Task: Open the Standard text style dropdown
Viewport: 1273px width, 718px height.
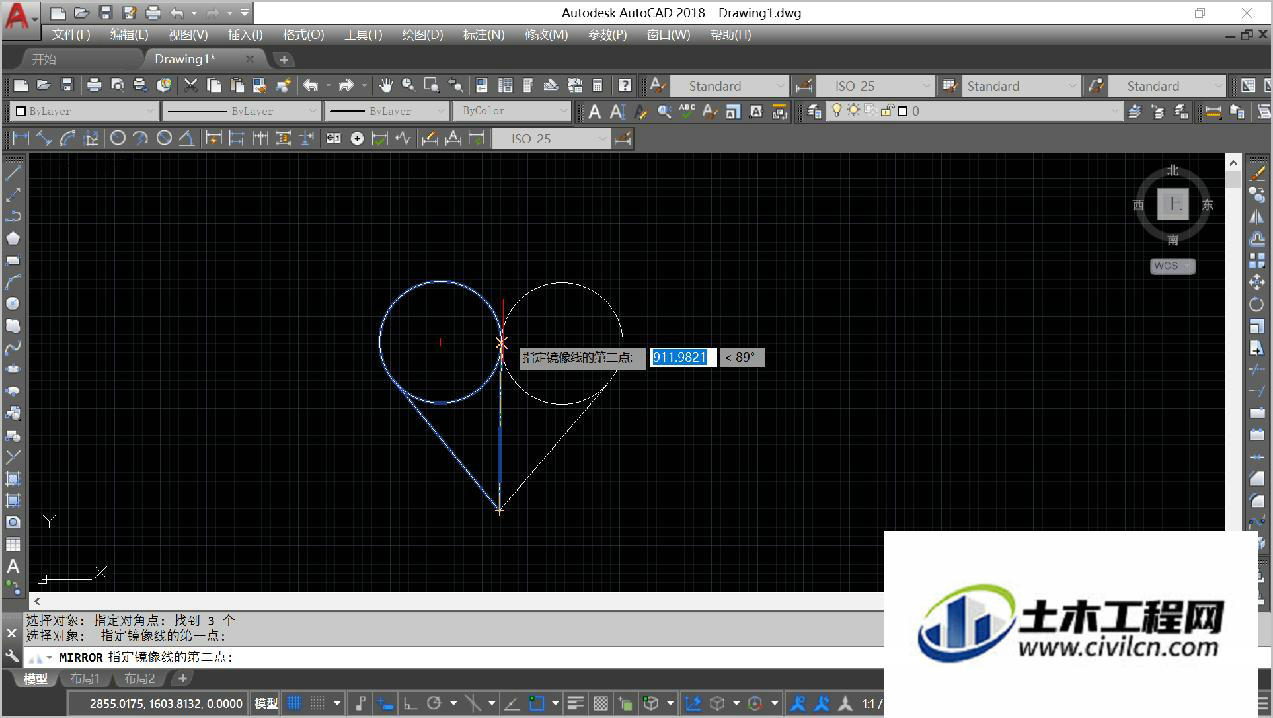Action: pos(729,86)
